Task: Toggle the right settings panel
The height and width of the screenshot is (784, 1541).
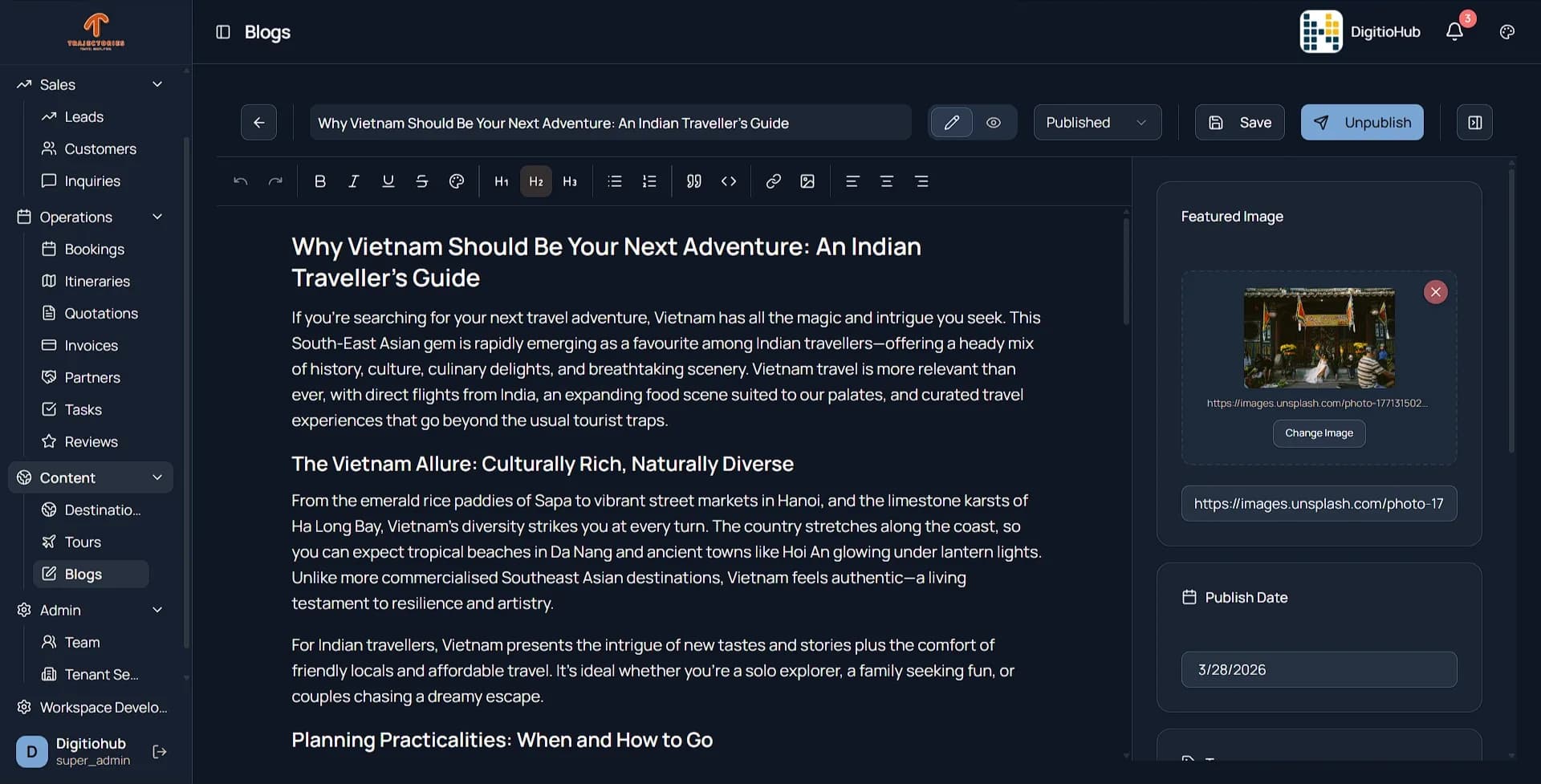Action: coord(1474,122)
